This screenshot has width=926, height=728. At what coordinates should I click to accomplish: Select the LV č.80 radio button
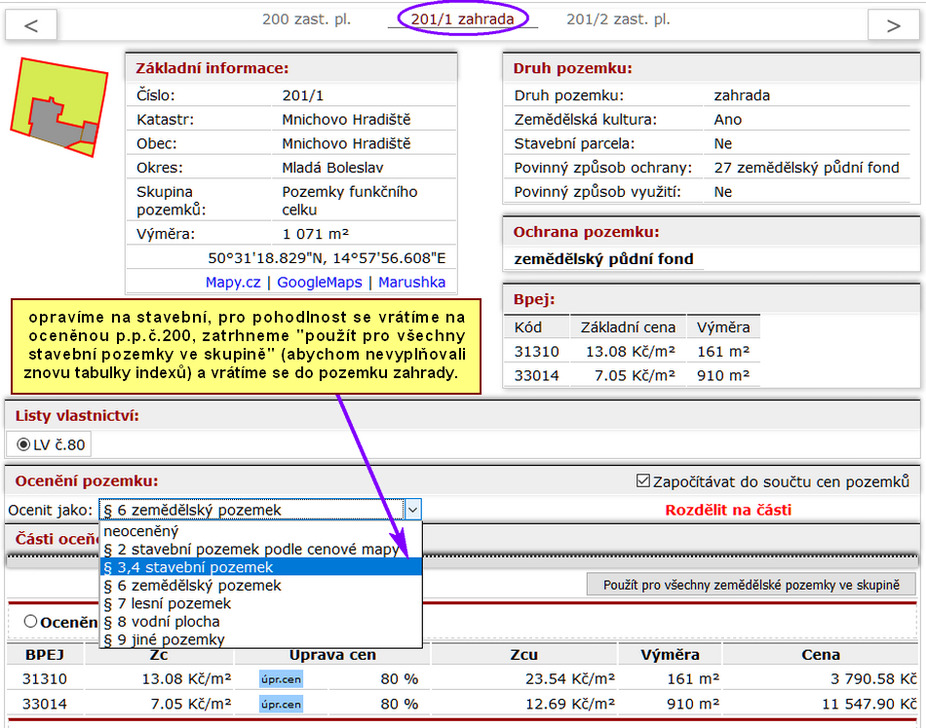click(x=23, y=445)
